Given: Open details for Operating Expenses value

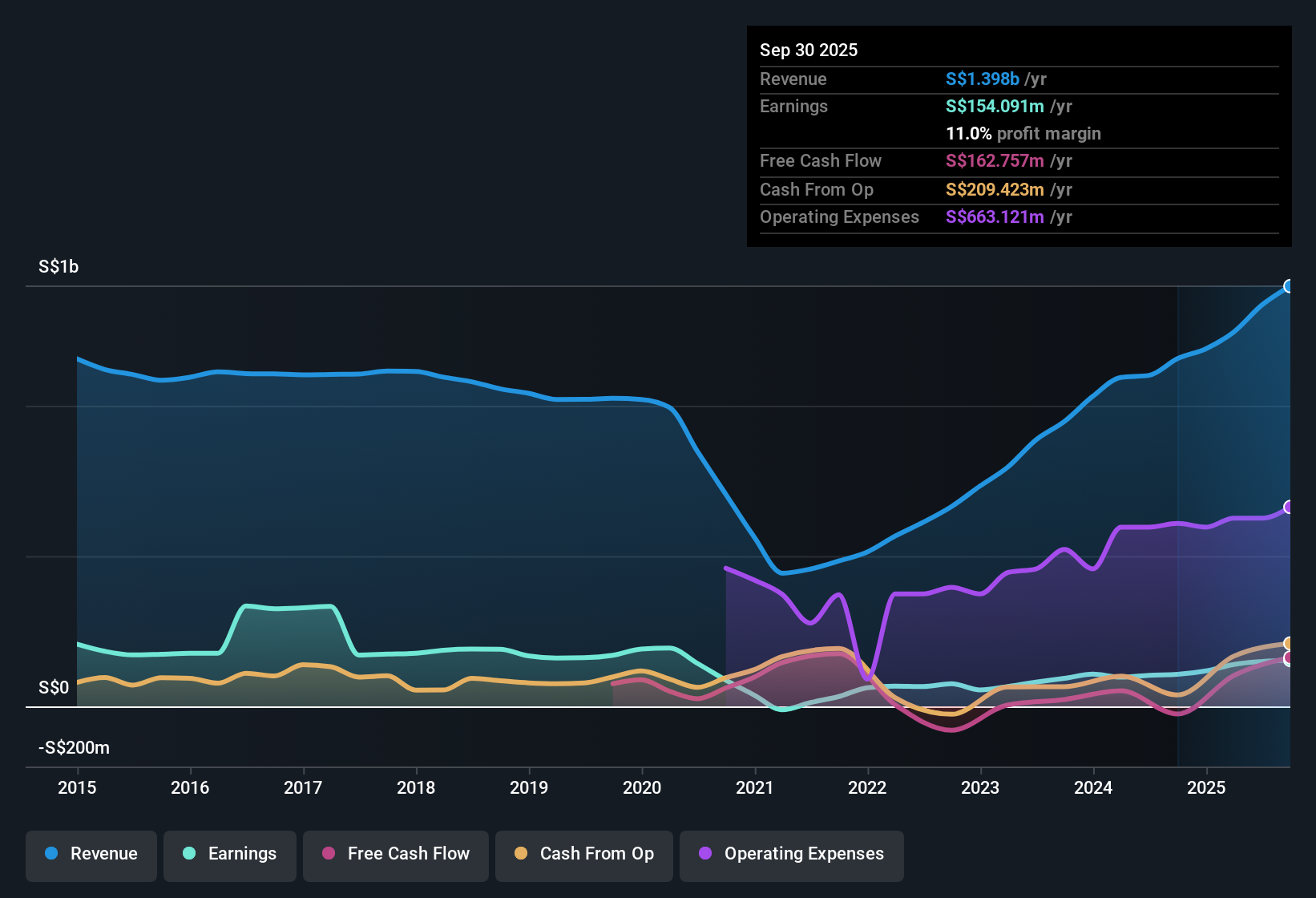Looking at the screenshot, I should (x=994, y=216).
